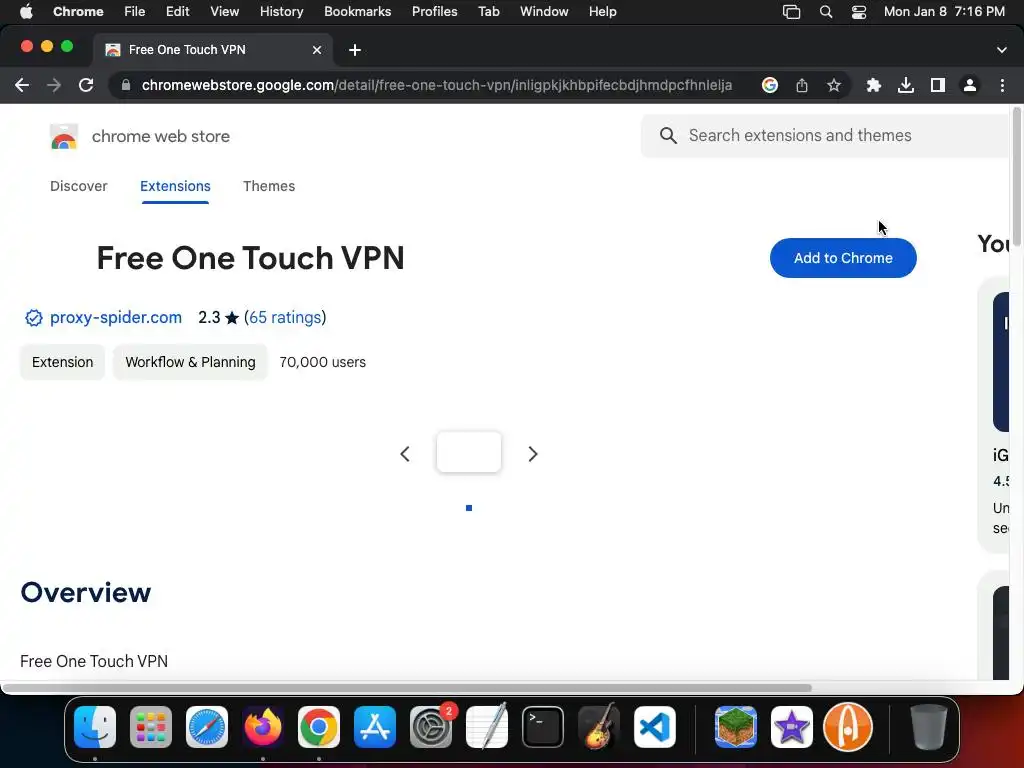1024x768 pixels.
Task: Open Visual Studio Code from dock
Action: [655, 727]
